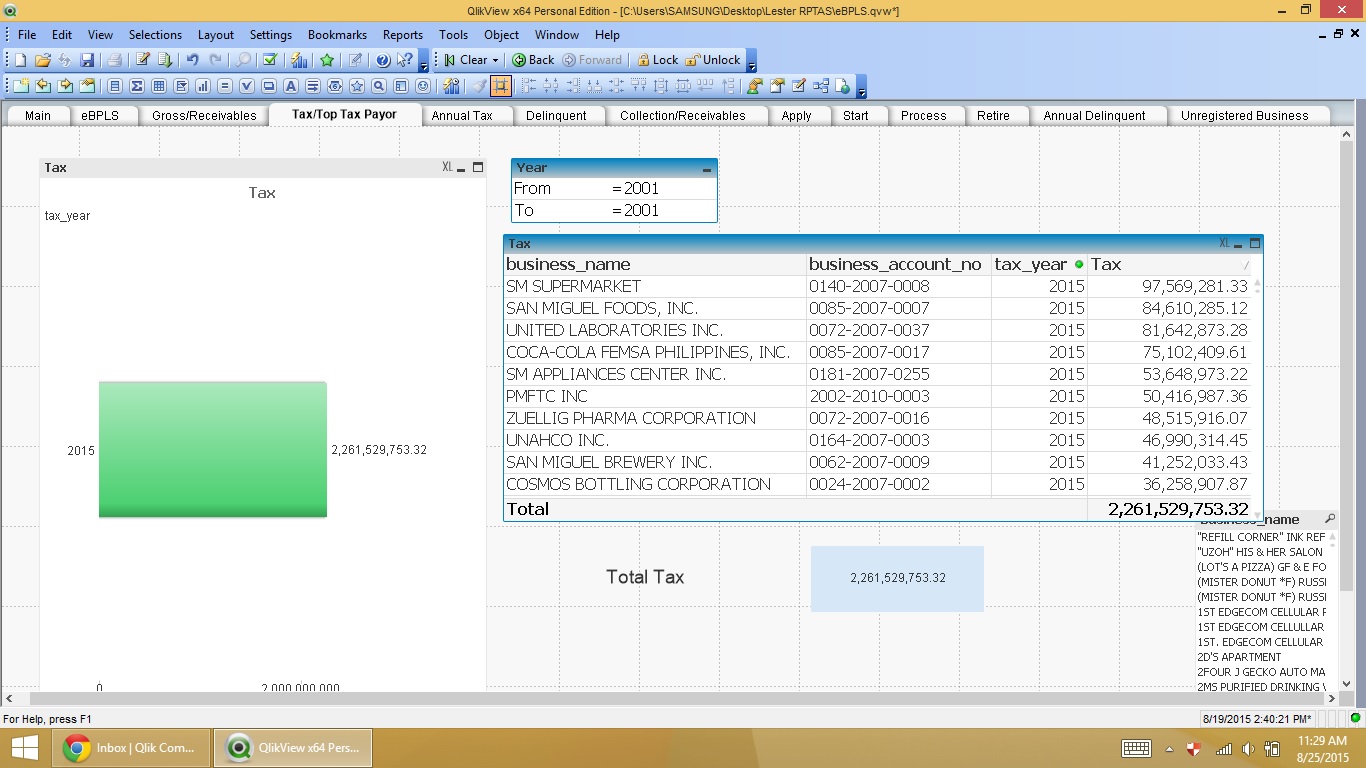Open the Table Viewer icon
1366x768 pixels.
(821, 86)
